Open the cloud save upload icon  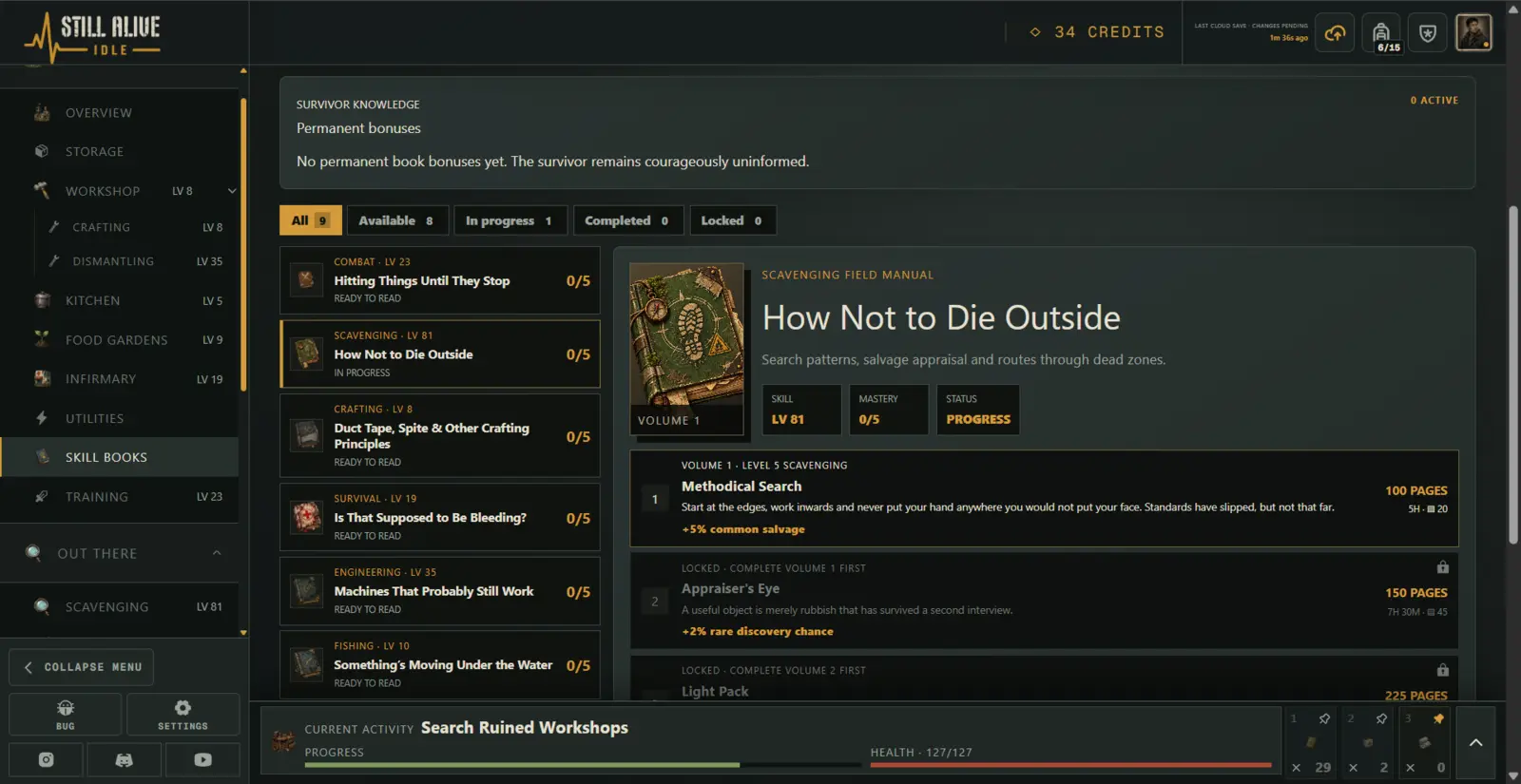click(x=1335, y=33)
